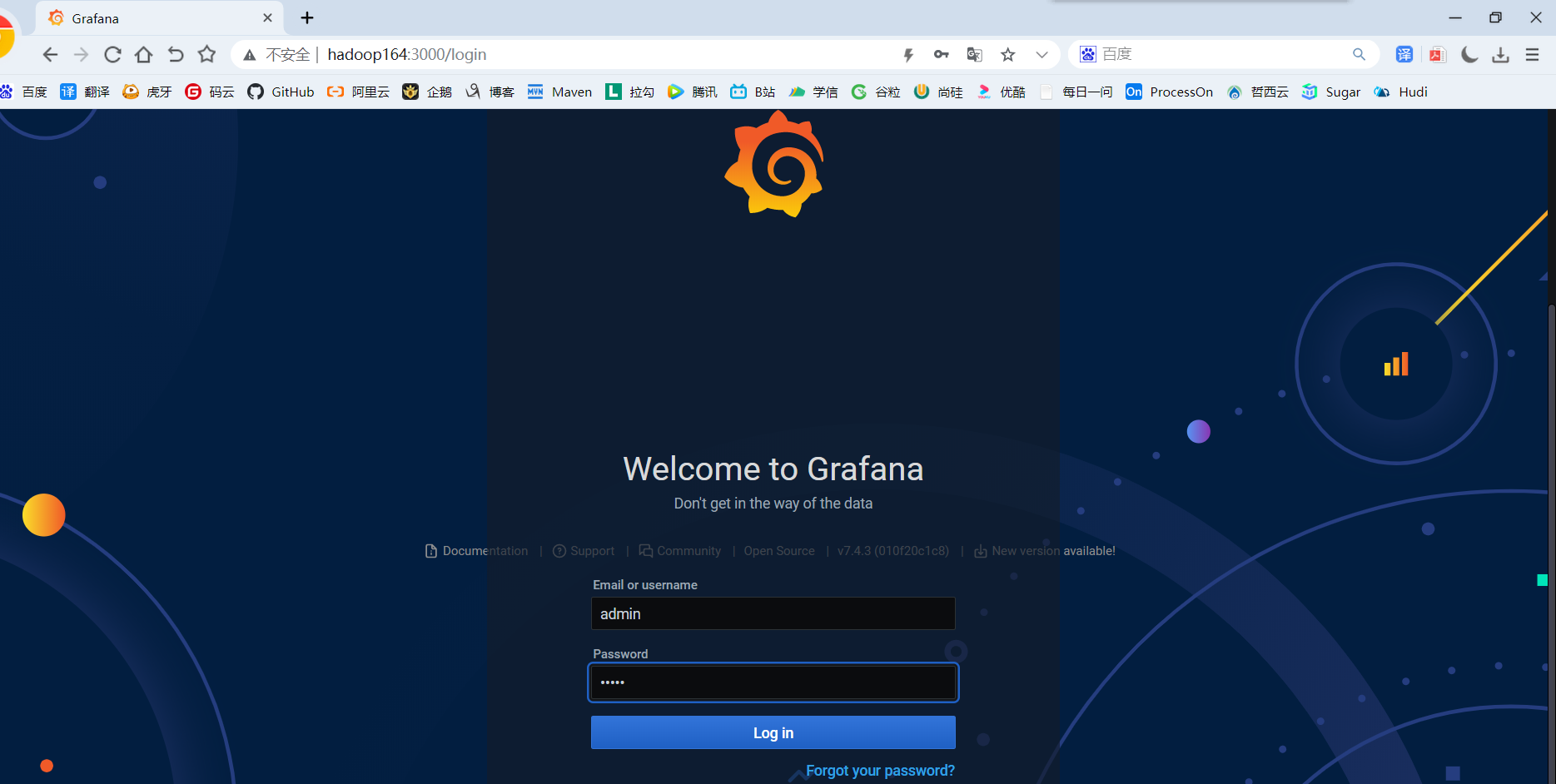This screenshot has width=1556, height=784.
Task: Click the address bar URL
Action: tap(407, 54)
